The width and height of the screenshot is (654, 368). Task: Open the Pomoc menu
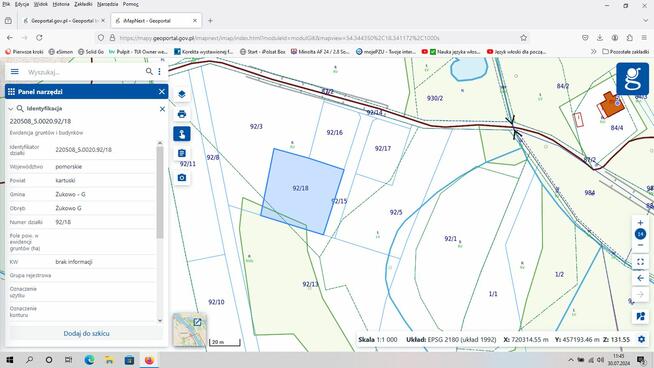point(131,4)
